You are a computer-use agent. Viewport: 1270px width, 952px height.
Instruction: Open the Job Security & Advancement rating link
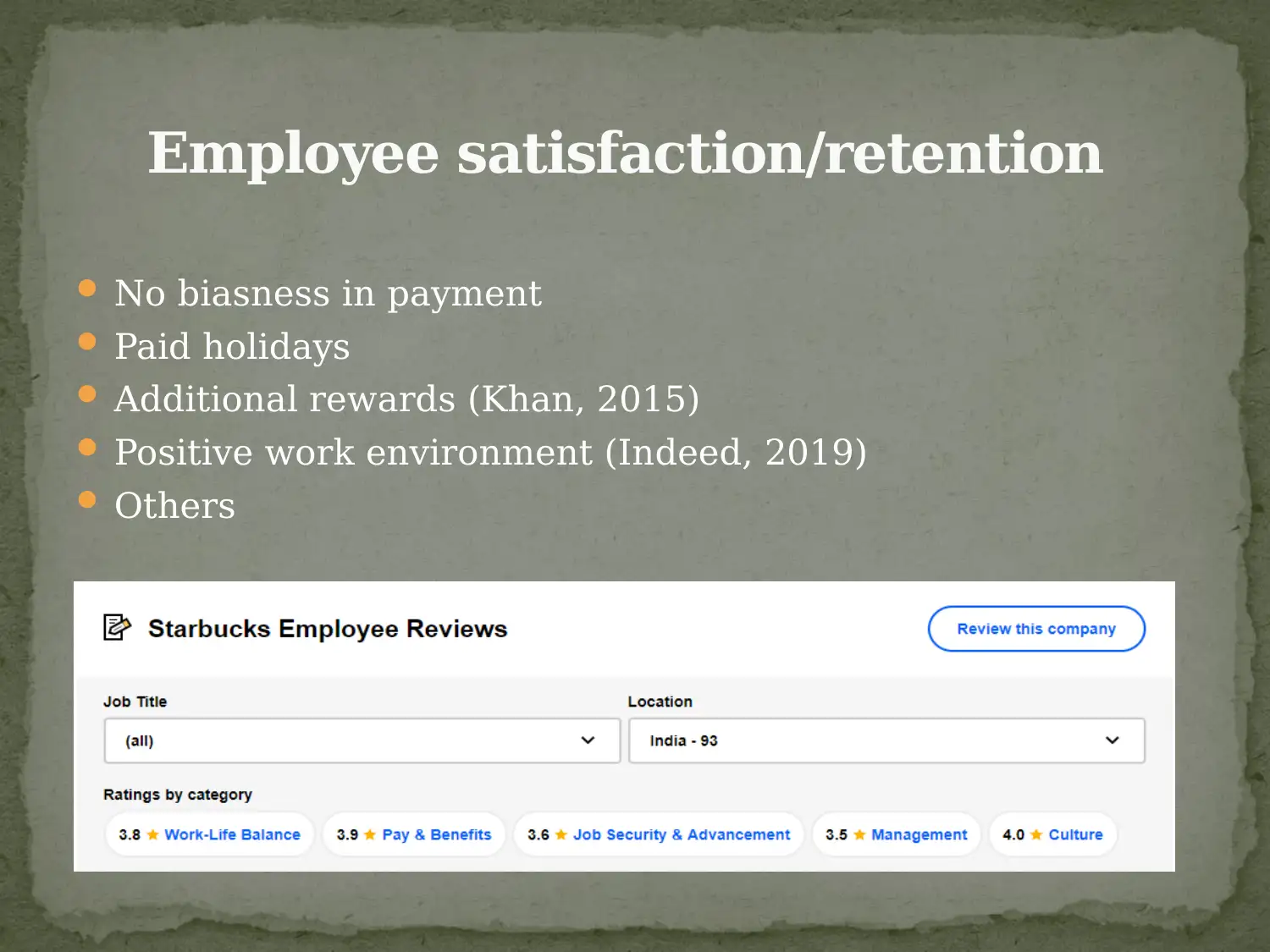pos(682,834)
